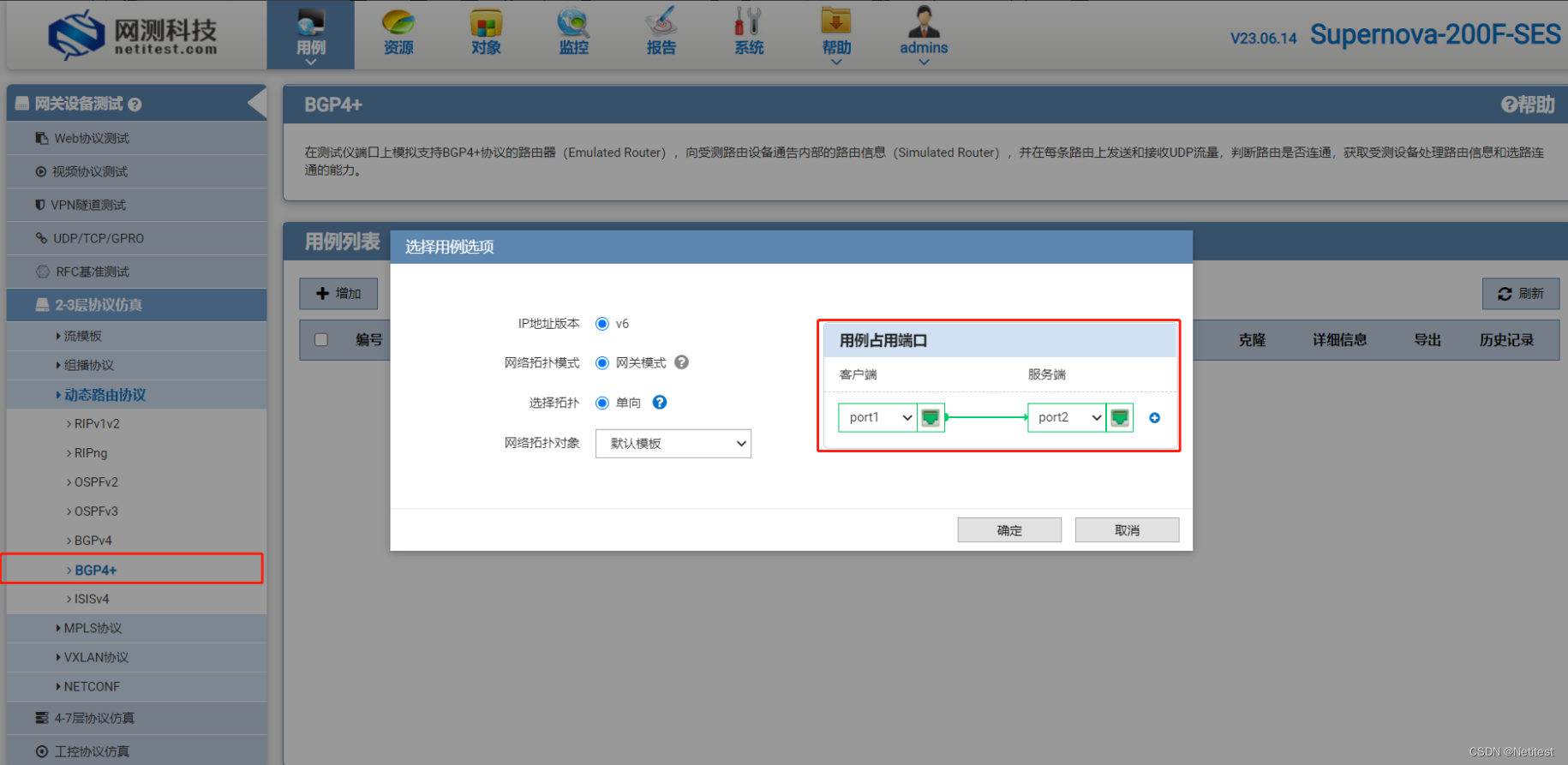
Task: Select the 网关模式 radio button
Action: click(x=602, y=363)
